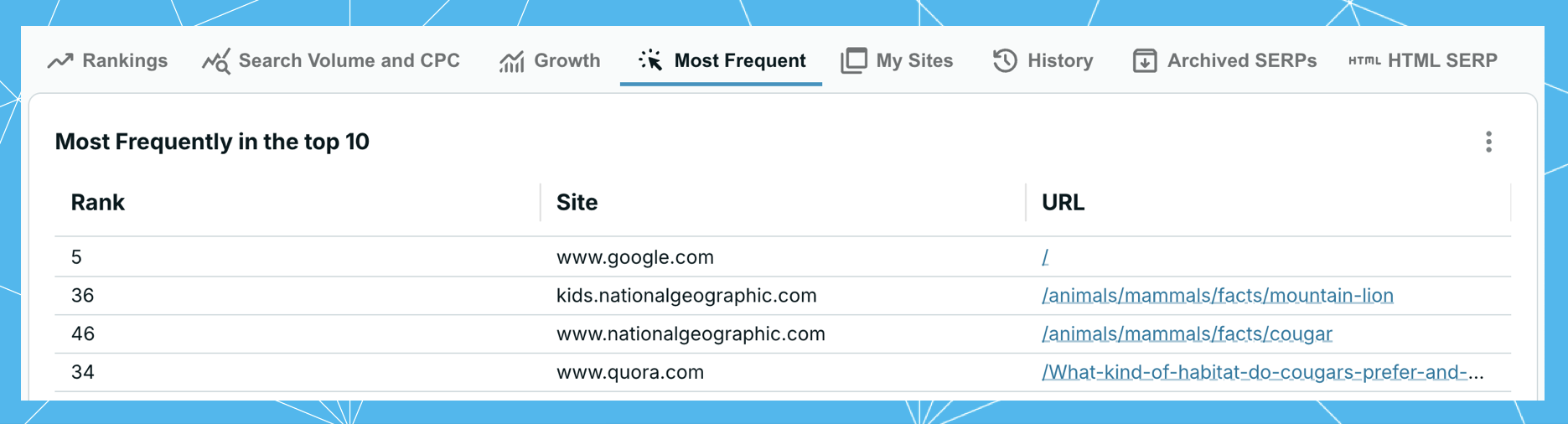This screenshot has height=424, width=1568.
Task: Click the My Sites stacked pages icon
Action: [853, 60]
